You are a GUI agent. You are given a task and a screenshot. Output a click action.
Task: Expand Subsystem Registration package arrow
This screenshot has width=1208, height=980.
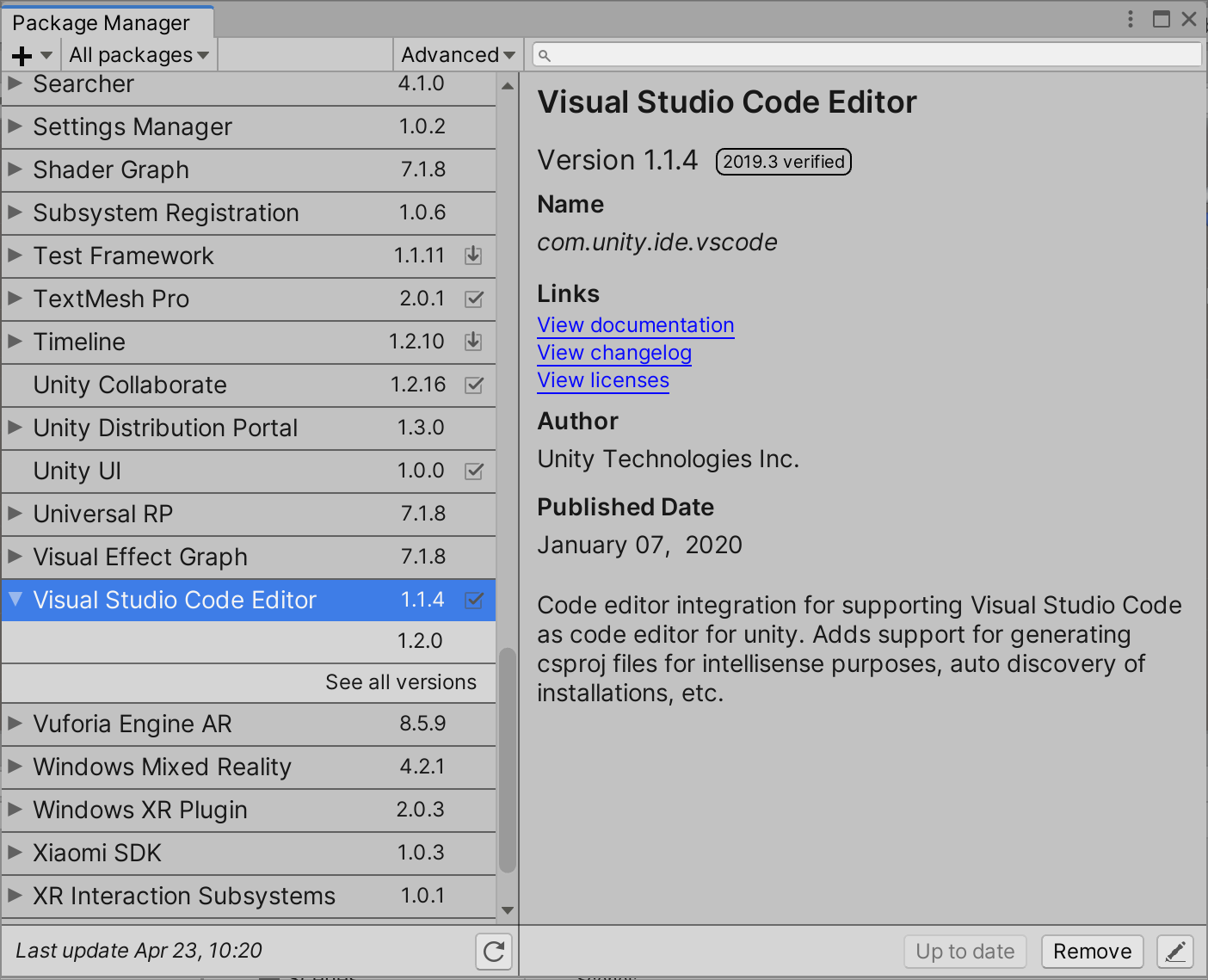pyautogui.click(x=15, y=213)
